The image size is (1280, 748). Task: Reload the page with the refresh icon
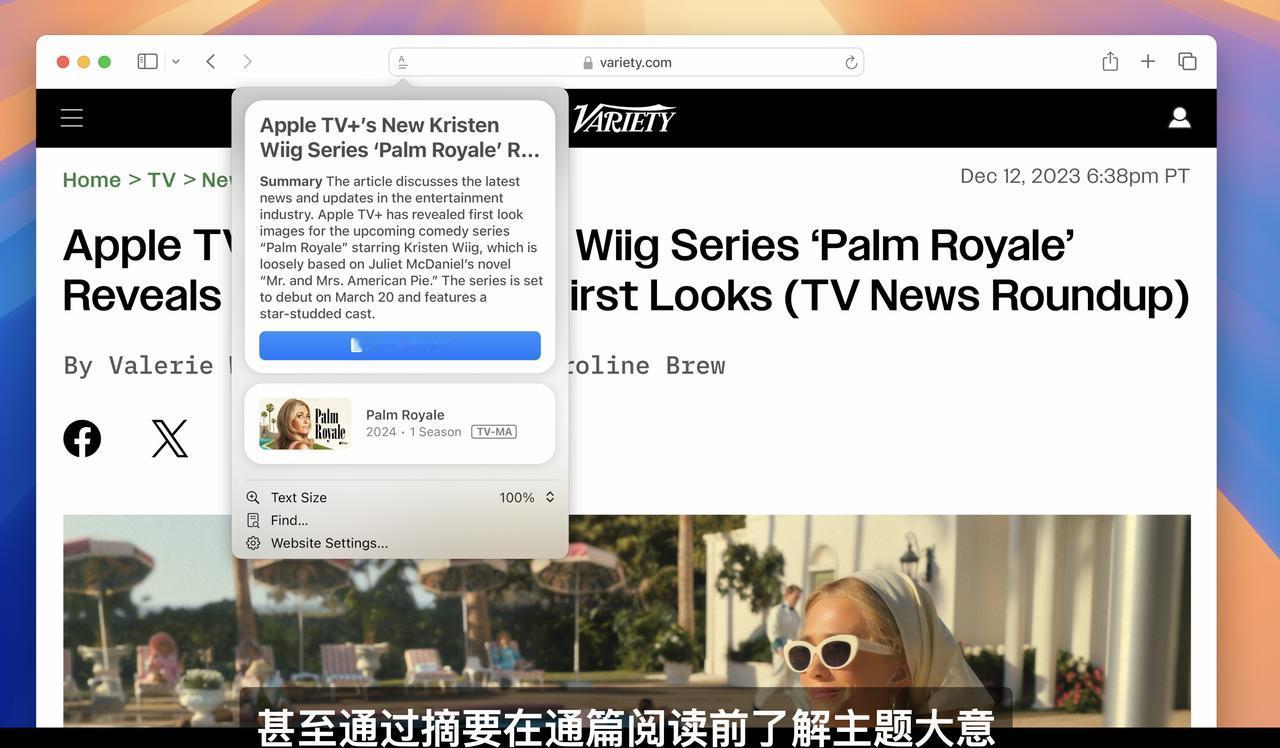point(851,62)
